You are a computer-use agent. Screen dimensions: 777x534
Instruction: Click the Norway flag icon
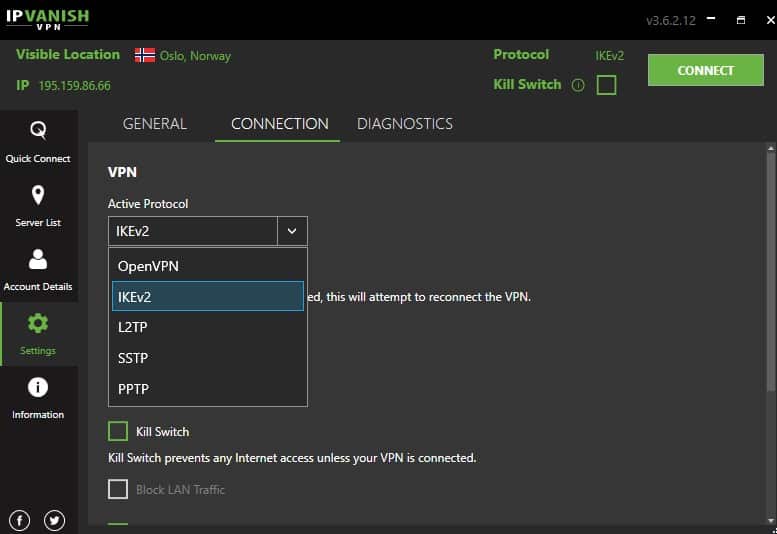coord(145,55)
